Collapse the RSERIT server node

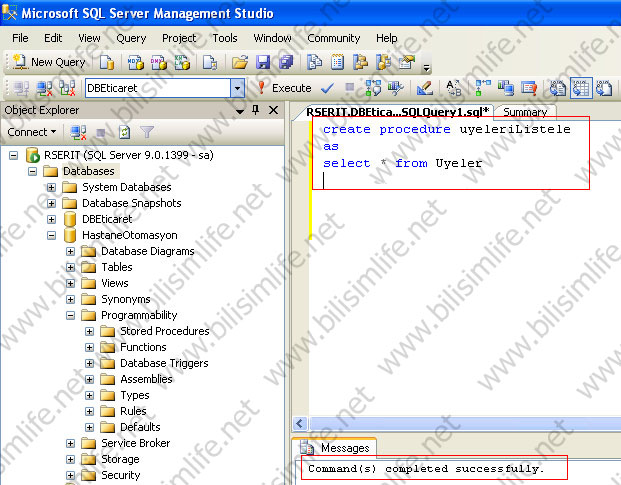point(13,155)
